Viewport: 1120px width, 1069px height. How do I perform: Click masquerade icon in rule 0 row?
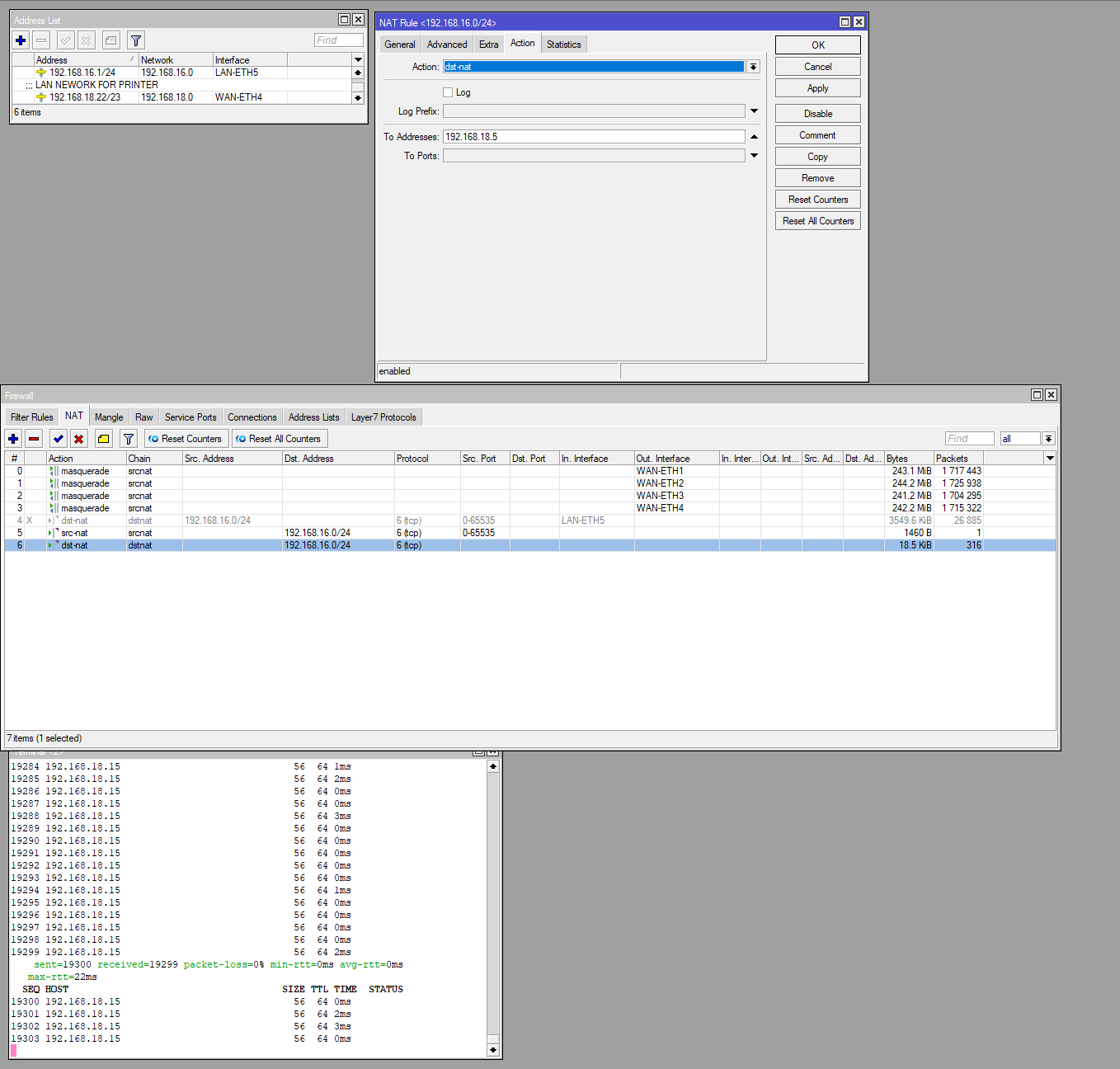point(54,471)
